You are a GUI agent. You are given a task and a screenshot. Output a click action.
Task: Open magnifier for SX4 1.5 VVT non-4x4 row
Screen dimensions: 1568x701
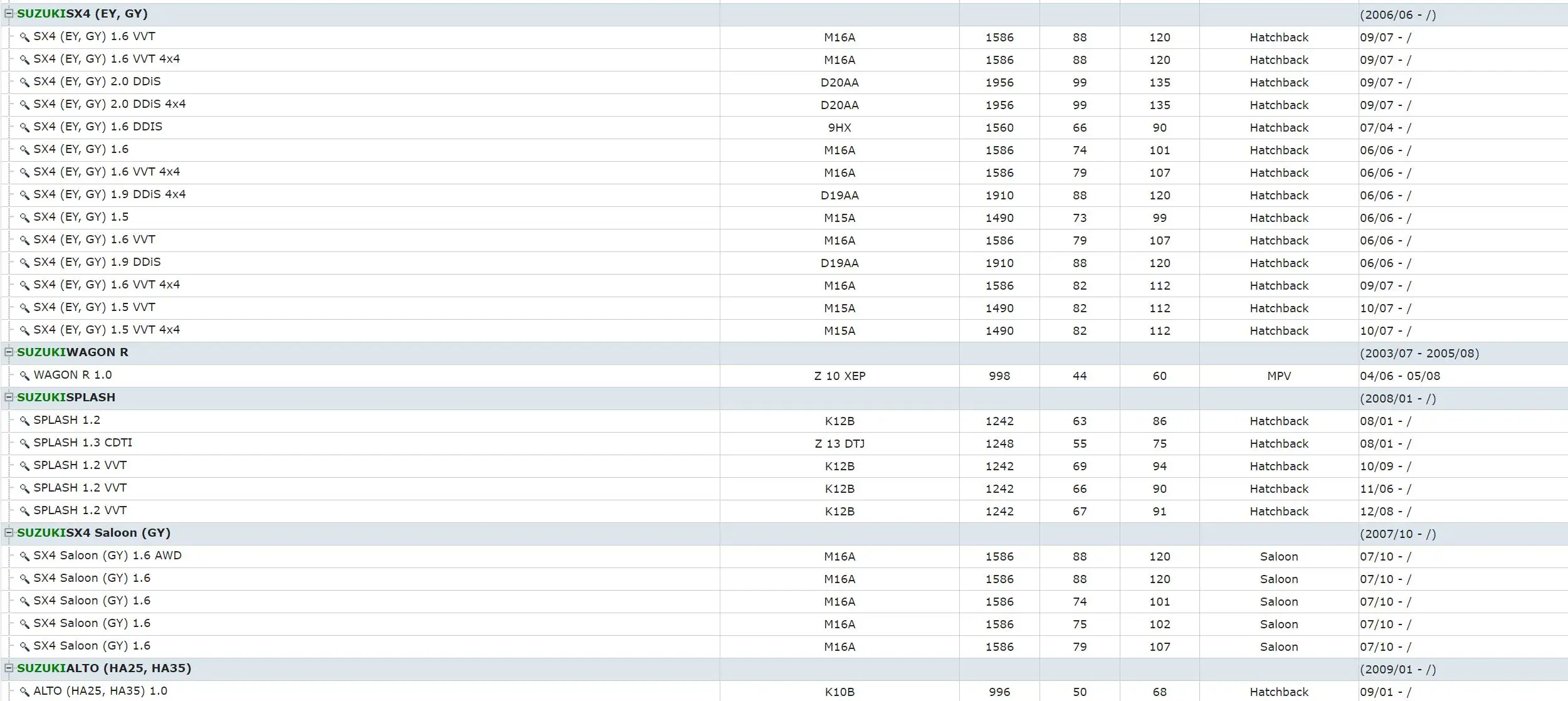tap(24, 308)
